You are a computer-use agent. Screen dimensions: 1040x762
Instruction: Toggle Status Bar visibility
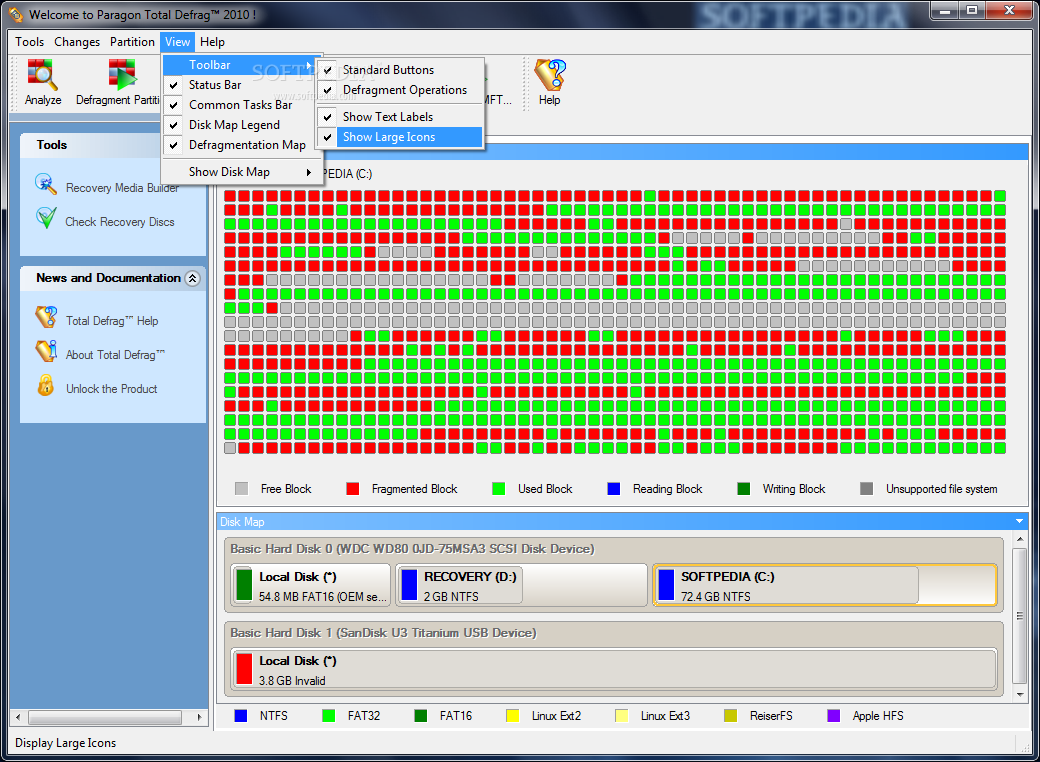[242, 85]
